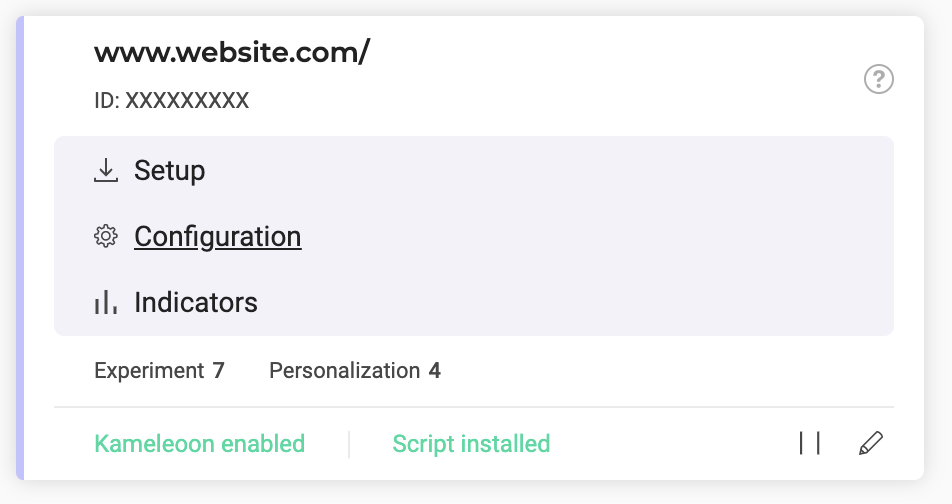Image resolution: width=952 pixels, height=504 pixels.
Task: Click the Configuration gear icon
Action: pos(105,237)
